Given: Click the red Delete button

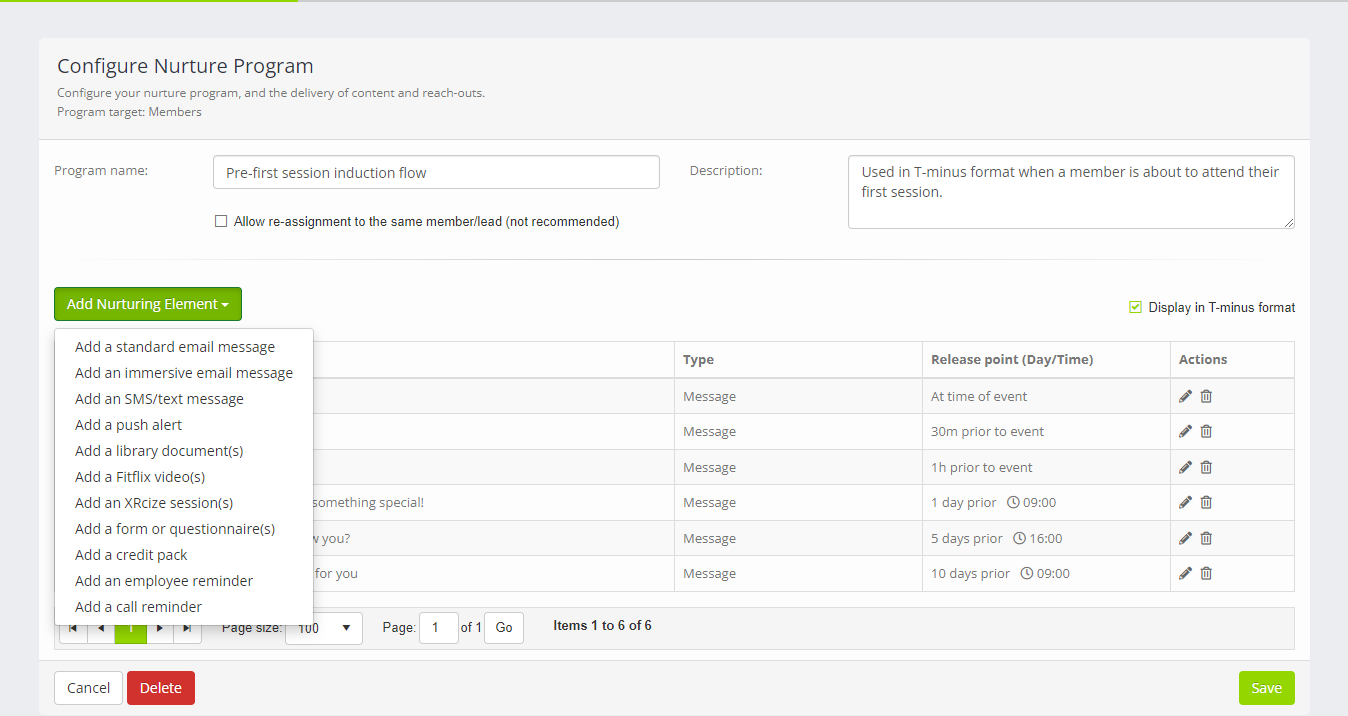Looking at the screenshot, I should coord(161,688).
